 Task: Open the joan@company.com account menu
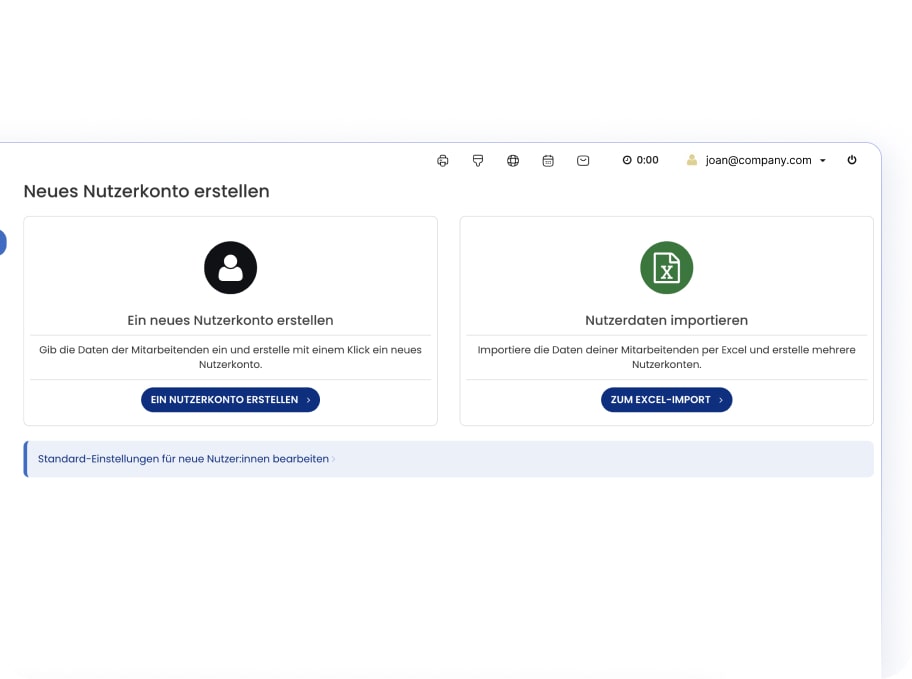click(758, 160)
